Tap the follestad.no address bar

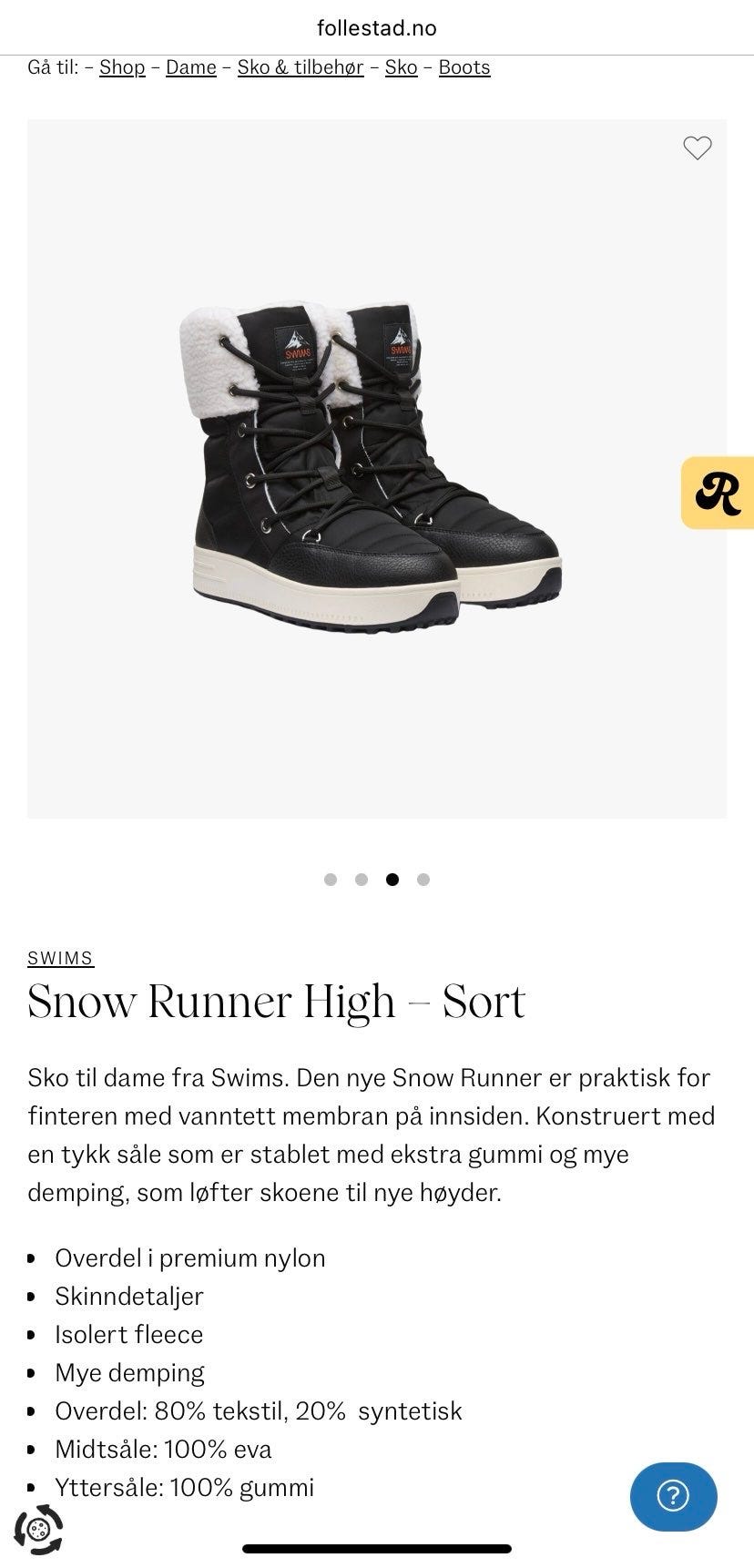click(x=377, y=28)
